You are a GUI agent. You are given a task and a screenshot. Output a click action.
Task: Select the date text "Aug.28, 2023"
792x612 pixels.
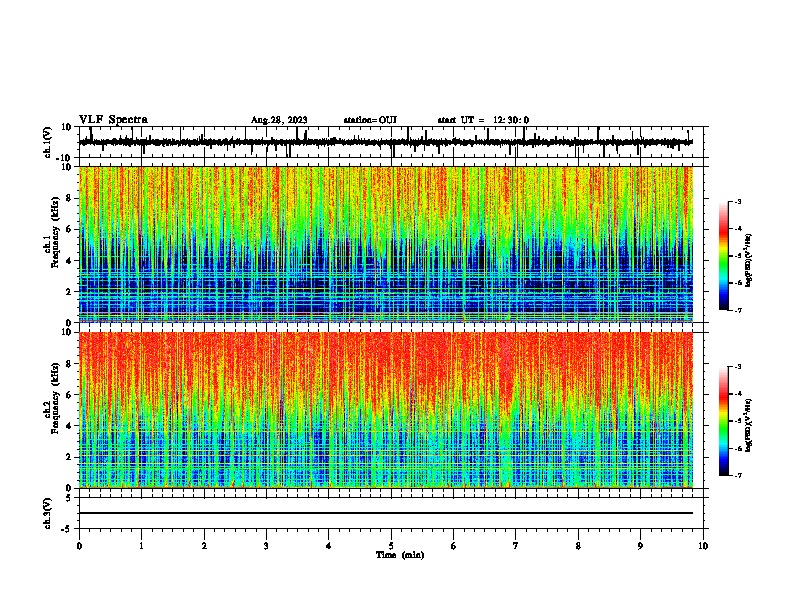[279, 120]
